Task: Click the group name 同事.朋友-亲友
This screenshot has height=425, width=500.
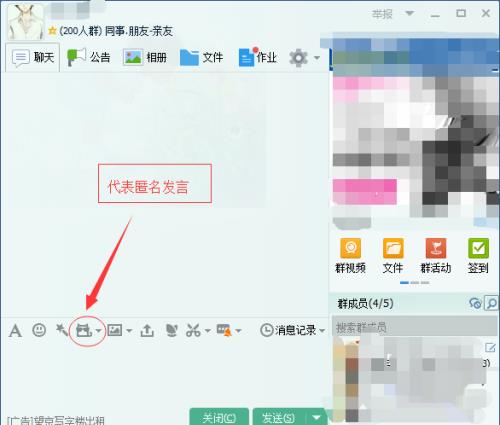Action: [139, 31]
